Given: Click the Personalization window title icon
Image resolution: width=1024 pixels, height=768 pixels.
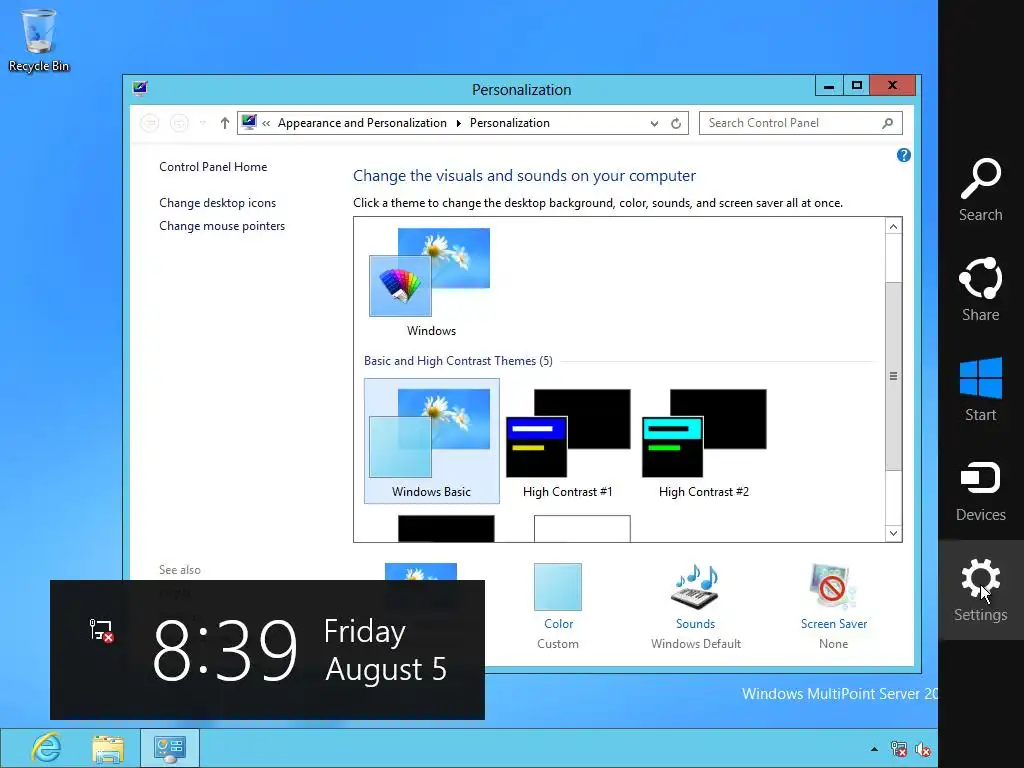Looking at the screenshot, I should [140, 88].
